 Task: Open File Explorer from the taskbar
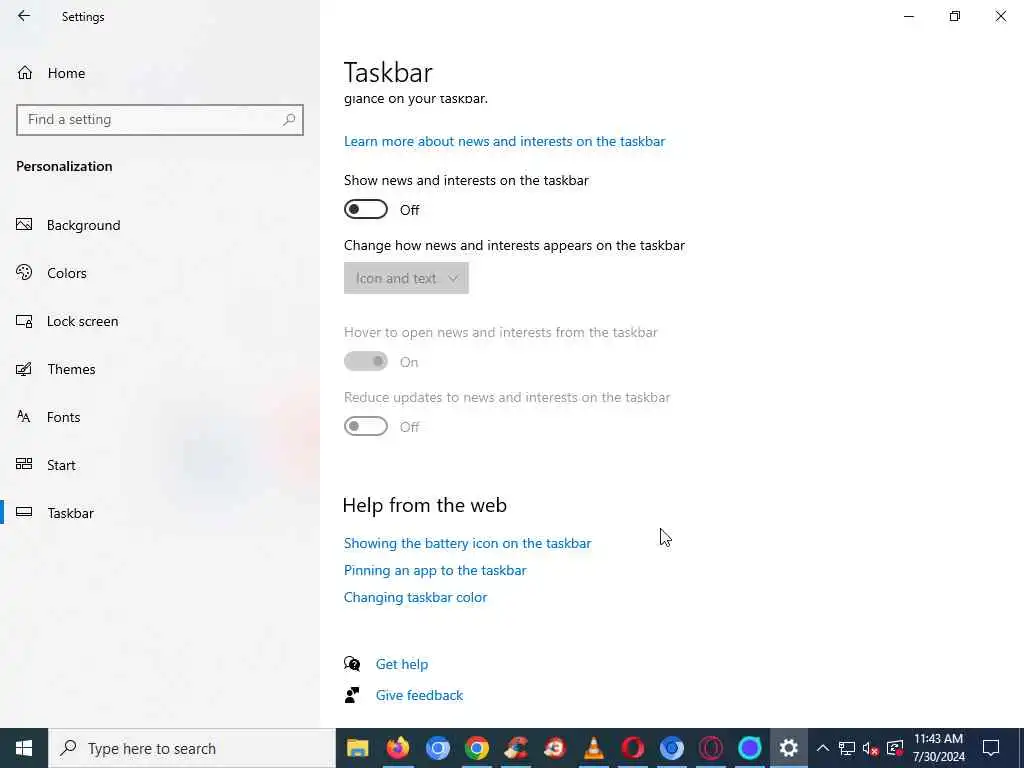pos(357,748)
